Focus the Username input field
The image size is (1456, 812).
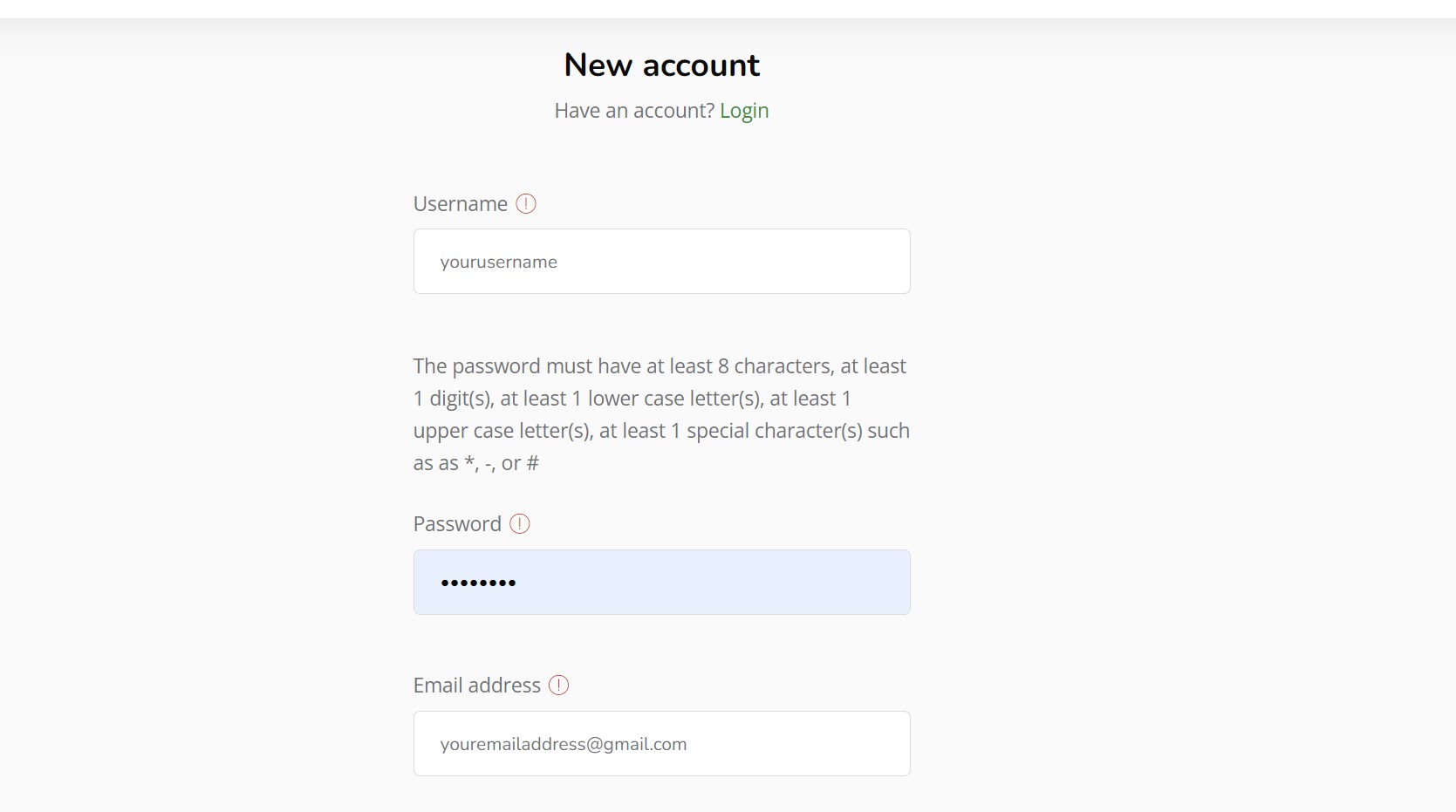[x=662, y=262]
